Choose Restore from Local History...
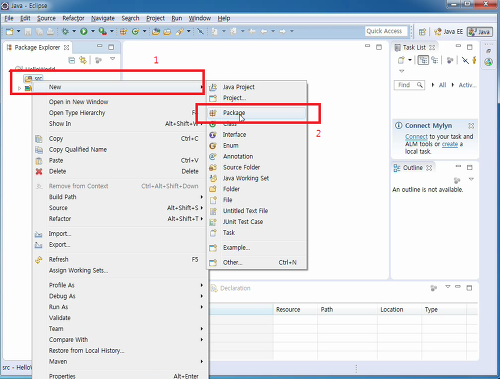 click(x=120, y=351)
